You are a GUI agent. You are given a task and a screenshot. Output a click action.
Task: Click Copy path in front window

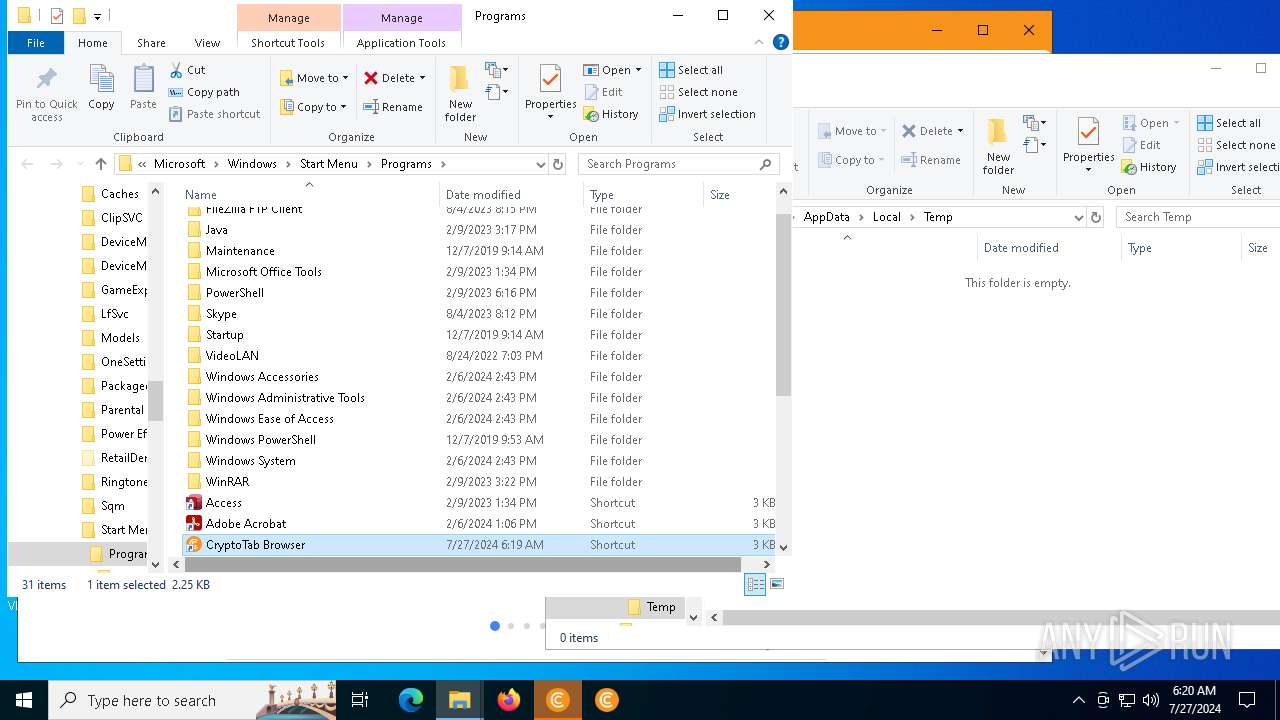coord(204,92)
